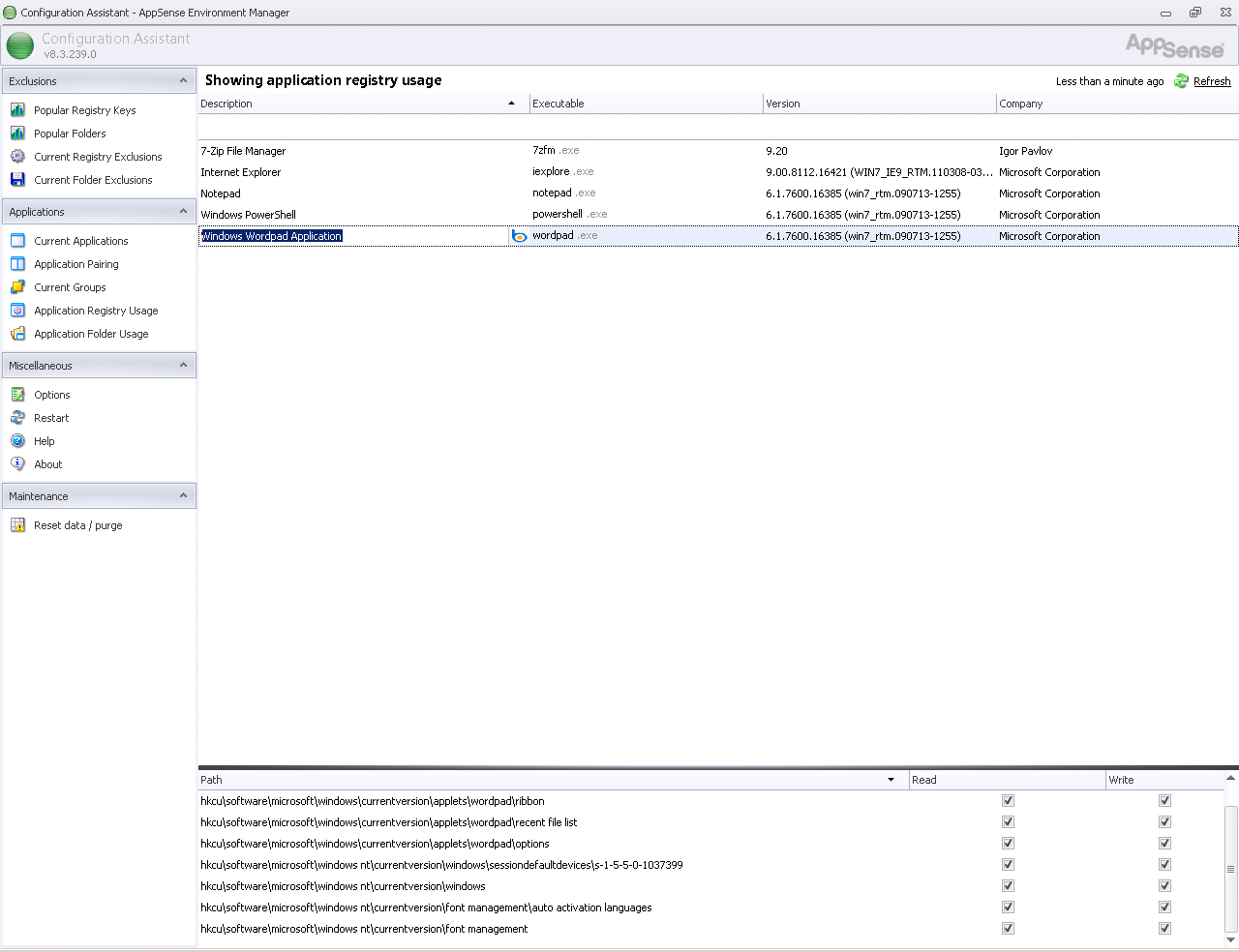Viewport: 1239px width, 952px height.
Task: Open Current Folder Exclusions view
Action: 93,180
